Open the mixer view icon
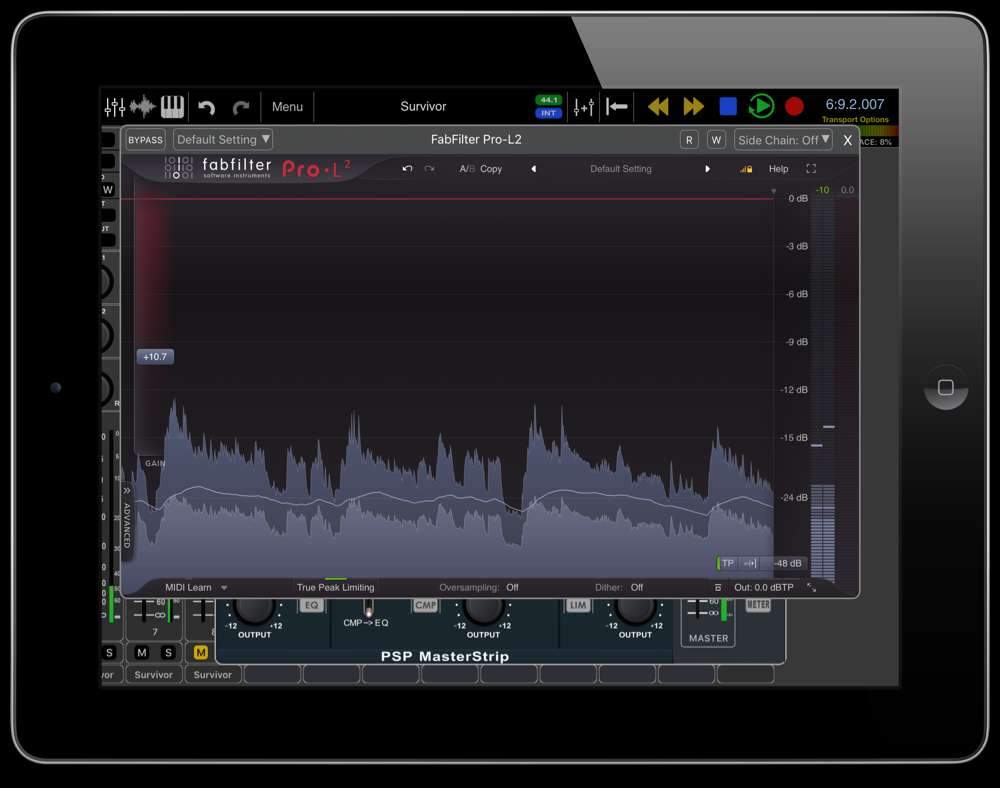The height and width of the screenshot is (788, 1000). 115,107
